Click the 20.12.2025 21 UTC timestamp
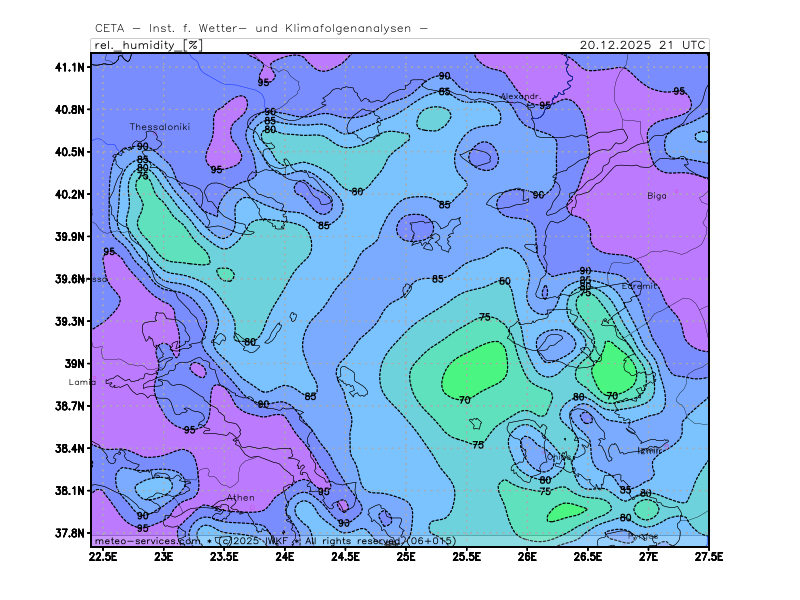 [643, 45]
